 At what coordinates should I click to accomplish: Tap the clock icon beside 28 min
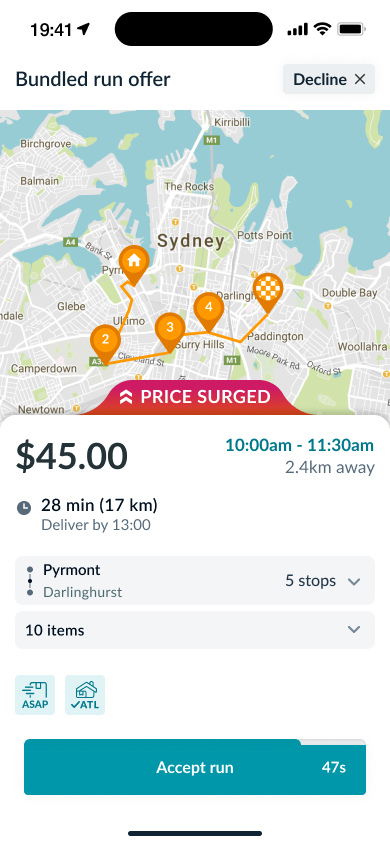[24, 508]
